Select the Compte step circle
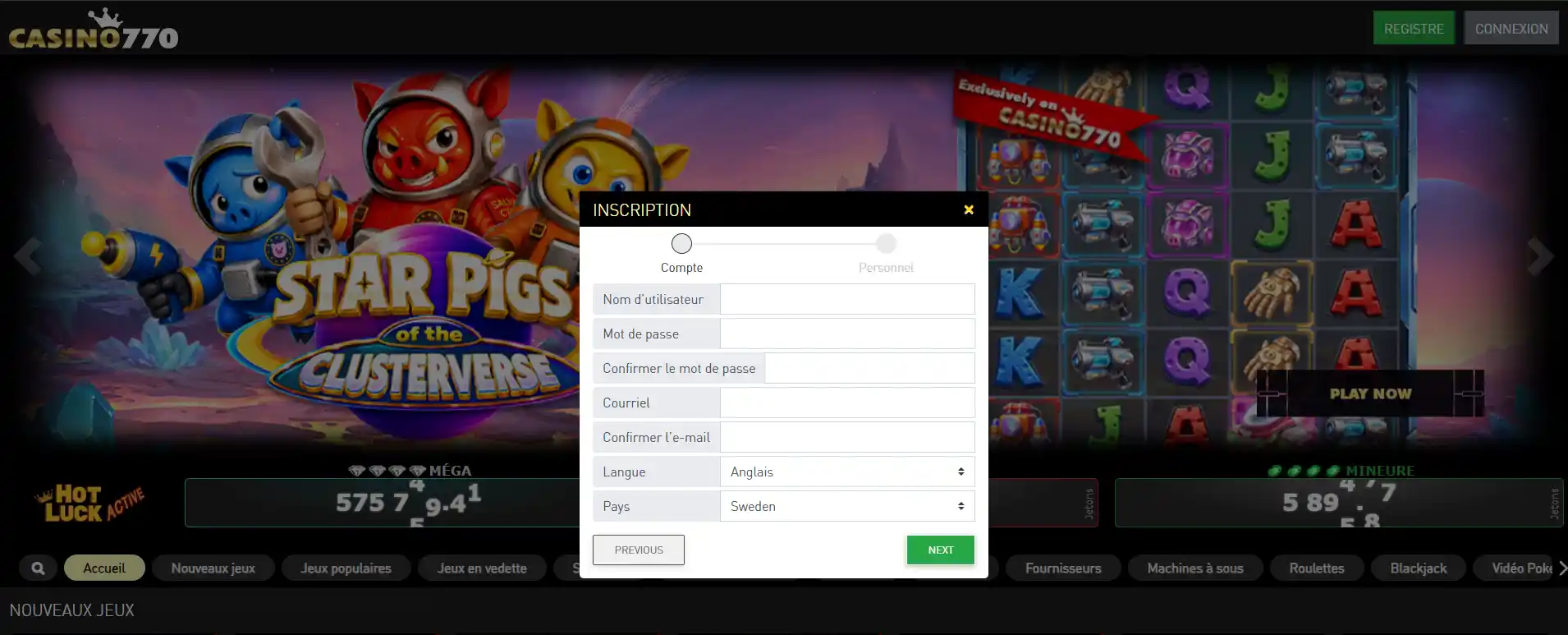 tap(681, 243)
